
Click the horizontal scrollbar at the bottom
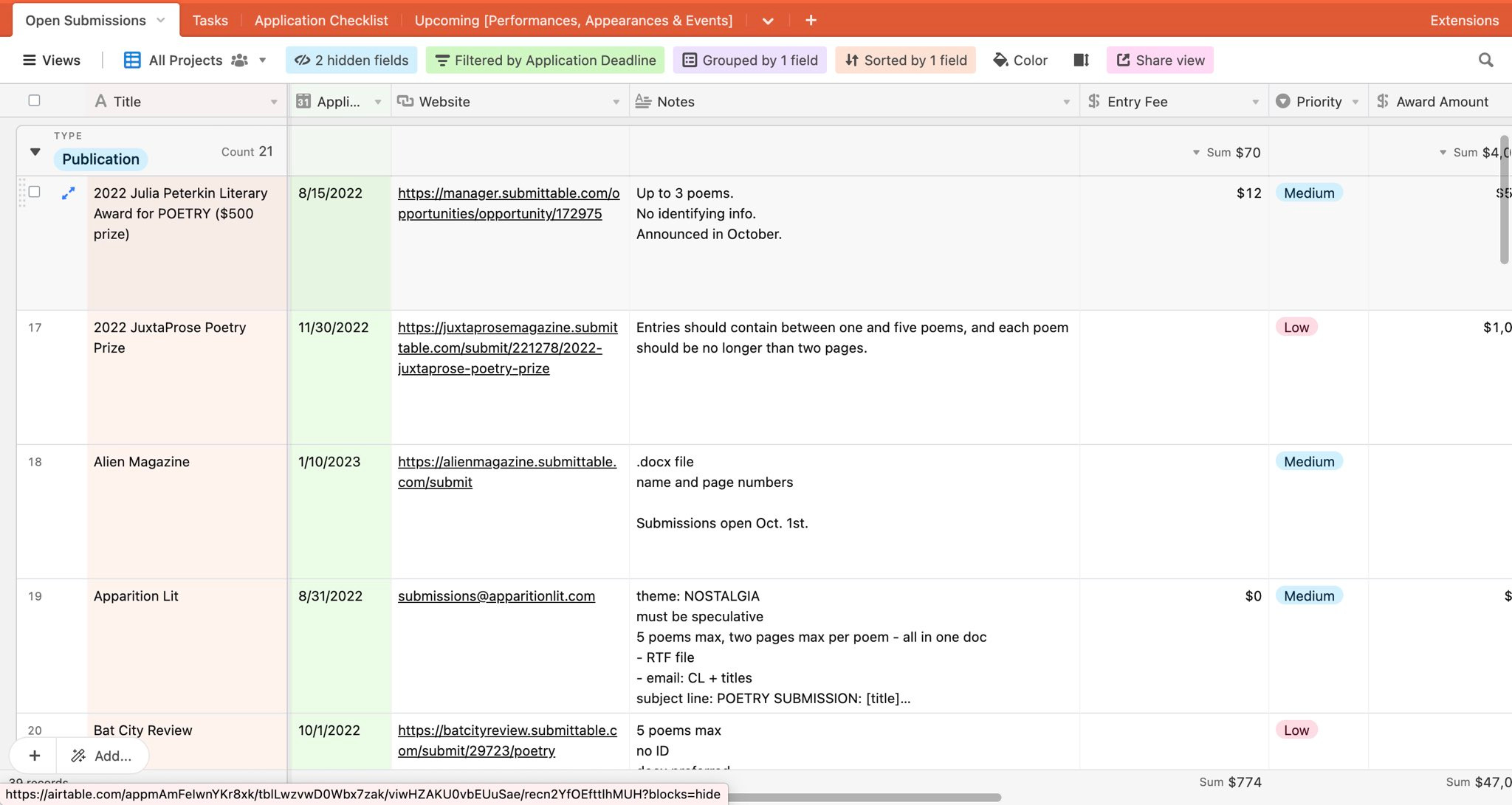(864, 797)
